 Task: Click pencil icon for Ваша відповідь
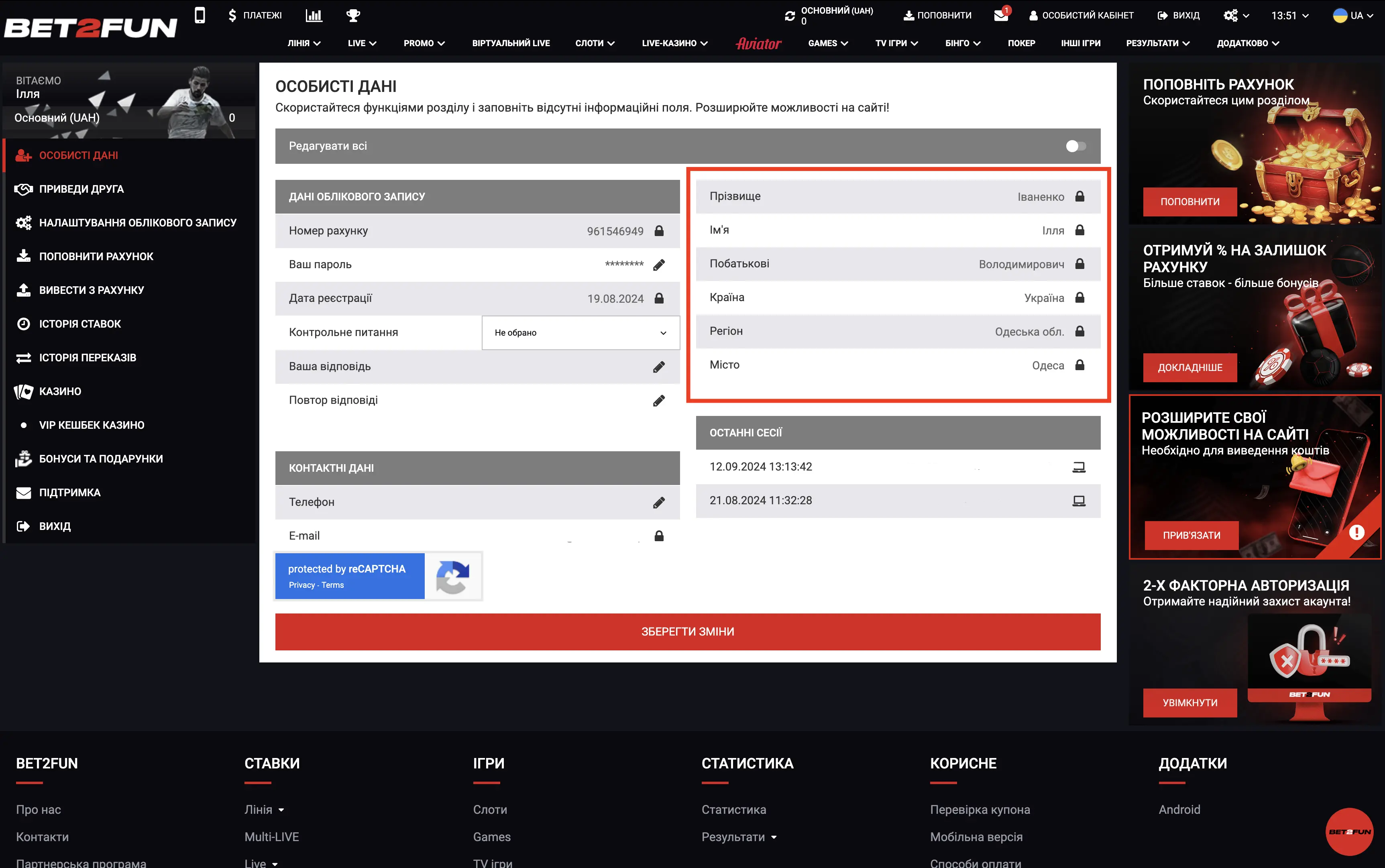tap(659, 367)
